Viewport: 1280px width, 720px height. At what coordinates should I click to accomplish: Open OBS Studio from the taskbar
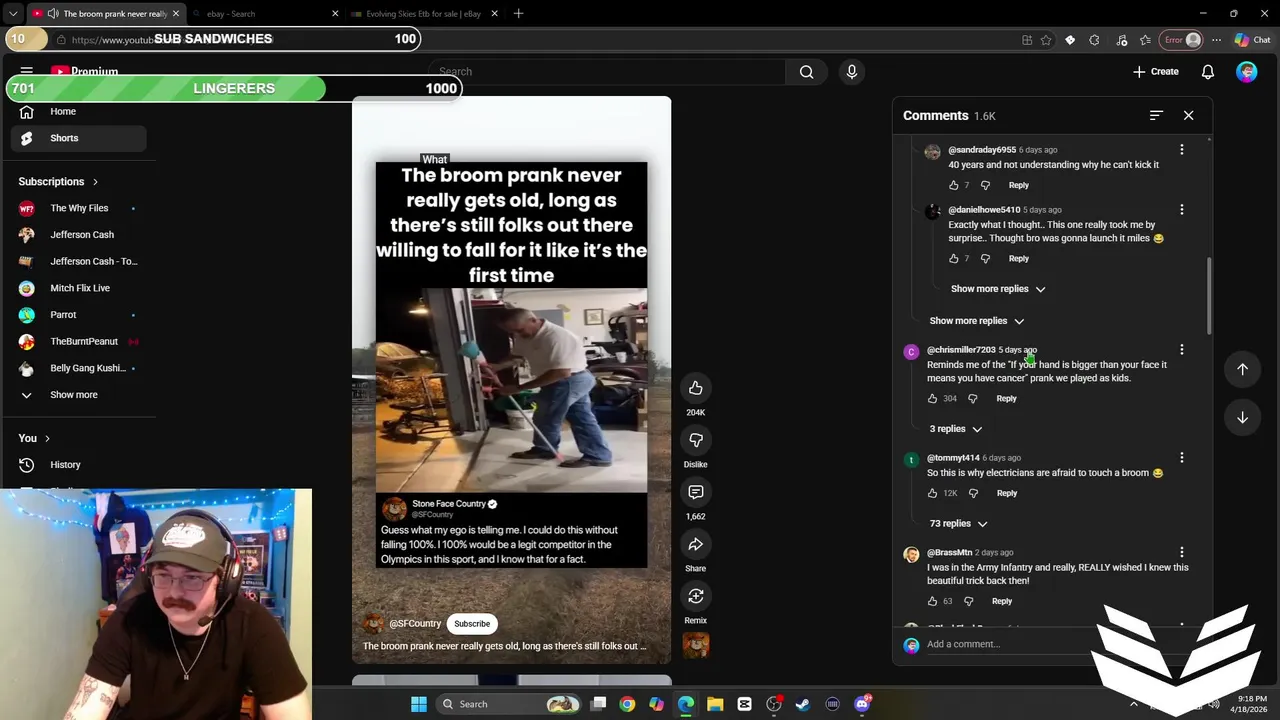pos(773,704)
